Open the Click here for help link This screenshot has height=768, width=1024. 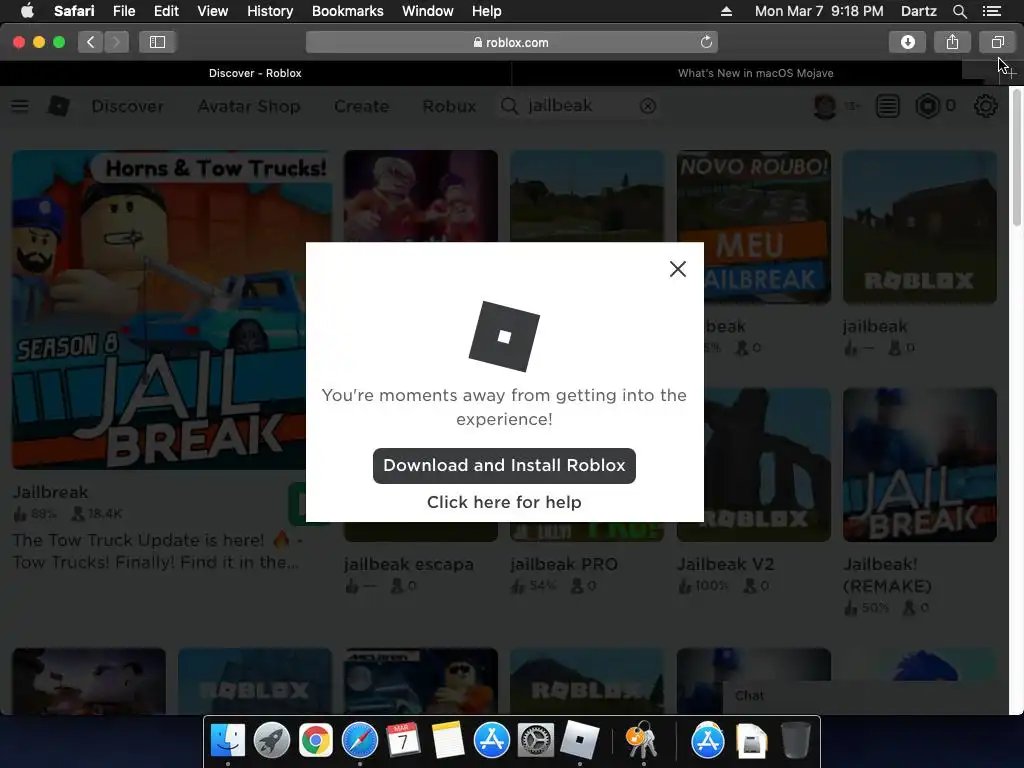(504, 502)
